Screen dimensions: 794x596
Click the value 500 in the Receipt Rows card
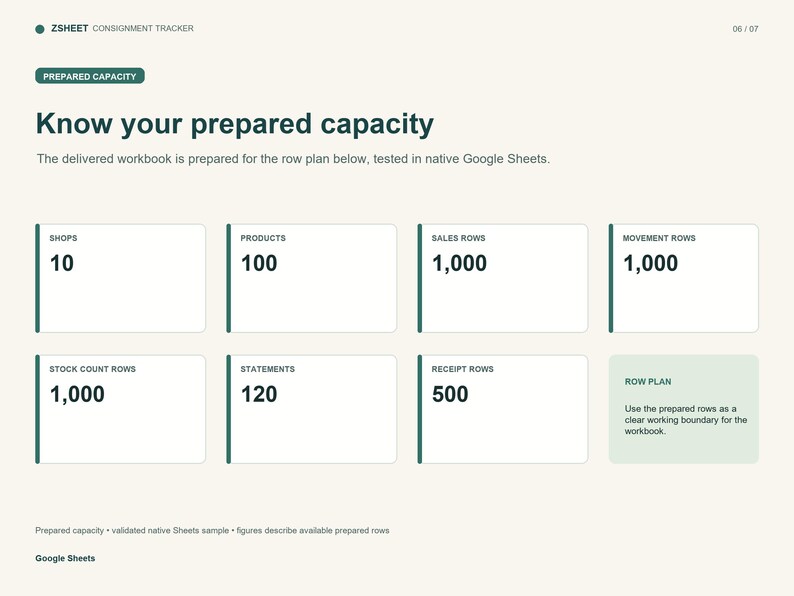(450, 394)
